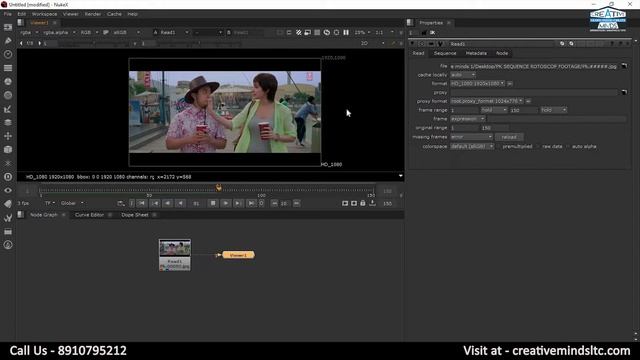Toggle the raw data checkbox
Viewport: 640px width, 360px height.
pyautogui.click(x=538, y=147)
